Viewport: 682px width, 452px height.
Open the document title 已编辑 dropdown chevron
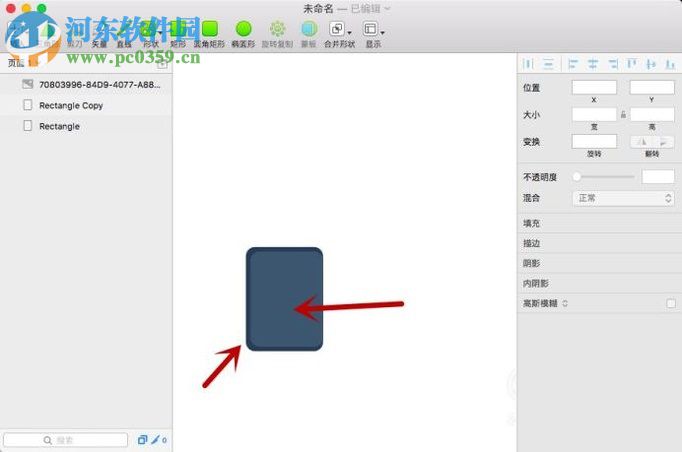click(387, 9)
